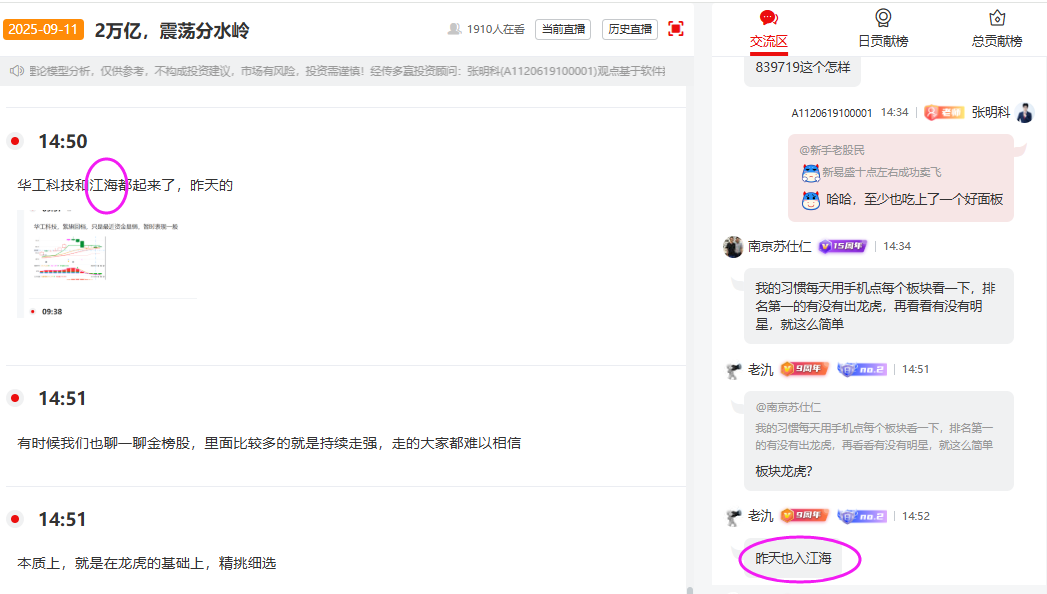Viewport: 1047px width, 594px height.
Task: Select the 交流区 tab
Action: (768, 41)
